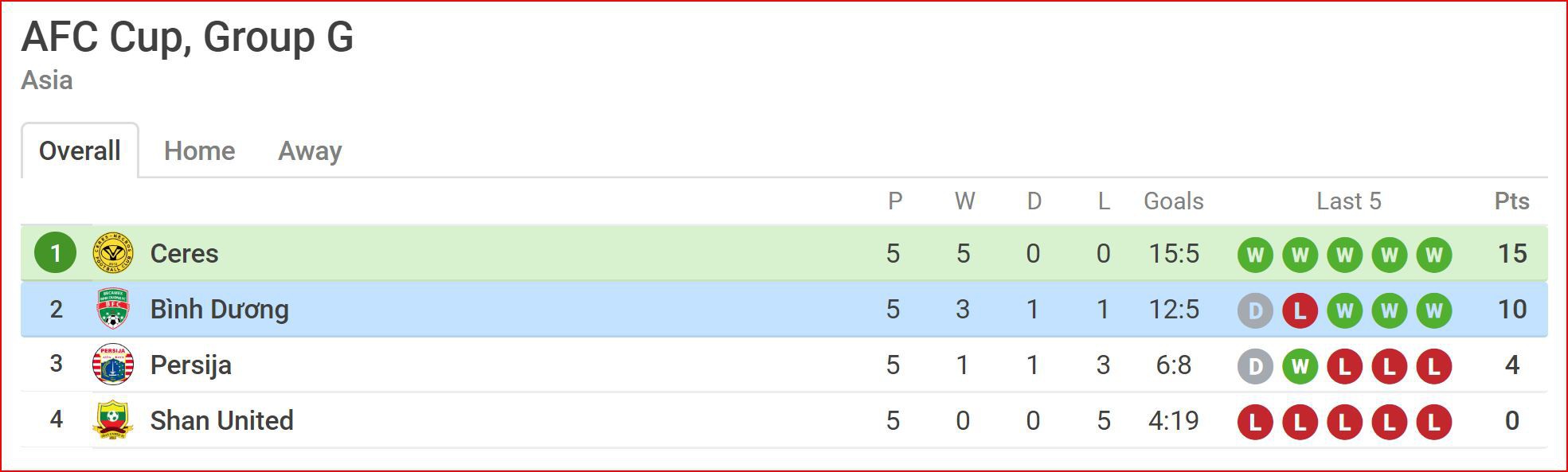Image resolution: width=1568 pixels, height=472 pixels.
Task: Click the Ceres club crest icon
Action: (x=113, y=253)
